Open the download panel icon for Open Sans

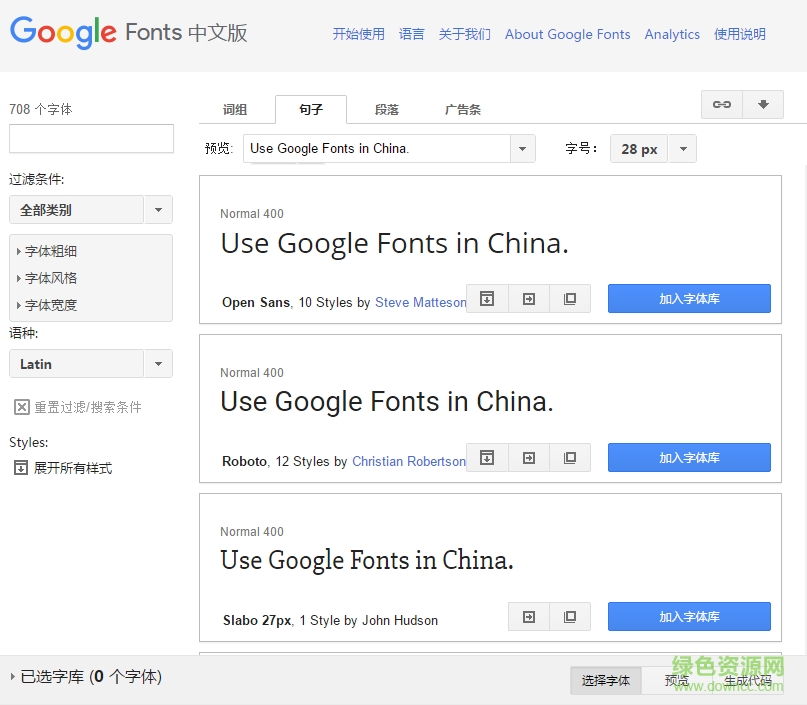[x=487, y=298]
